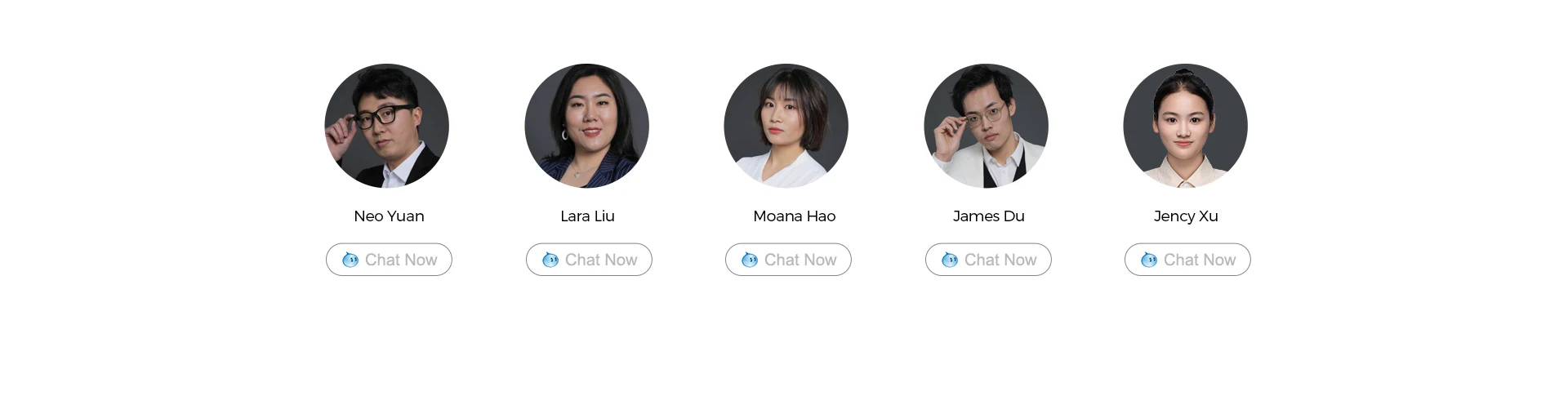
Task: Start a chat with James Du
Action: [988, 260]
